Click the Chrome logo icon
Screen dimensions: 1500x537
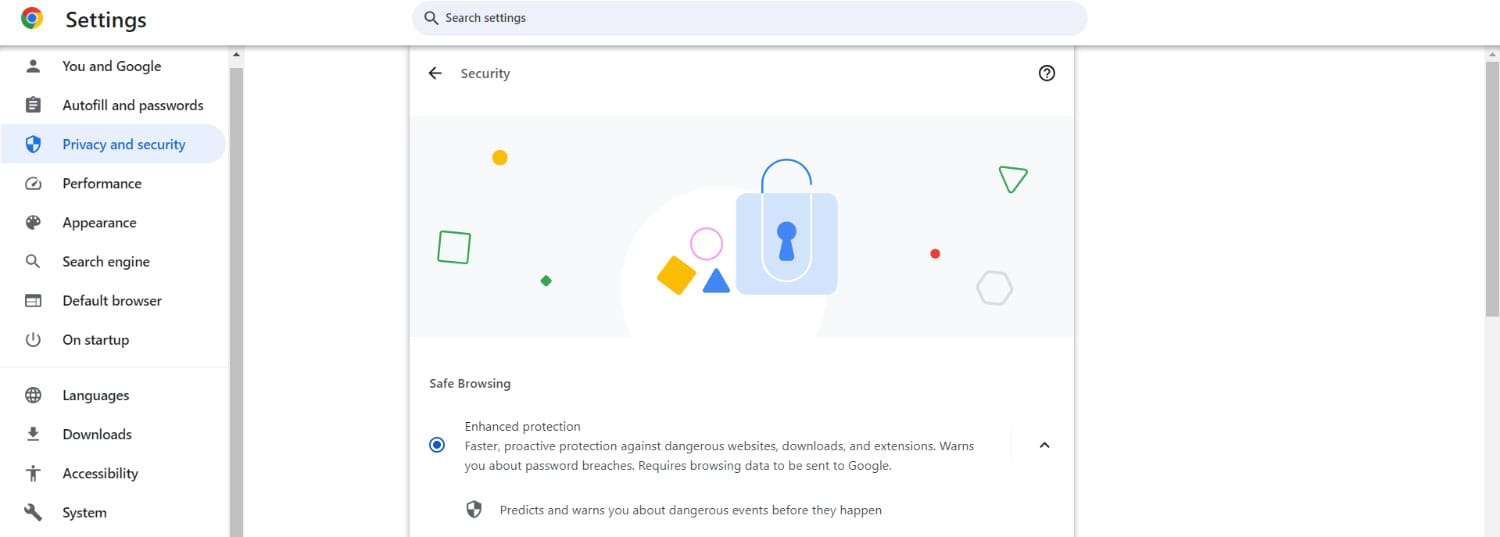pos(32,18)
